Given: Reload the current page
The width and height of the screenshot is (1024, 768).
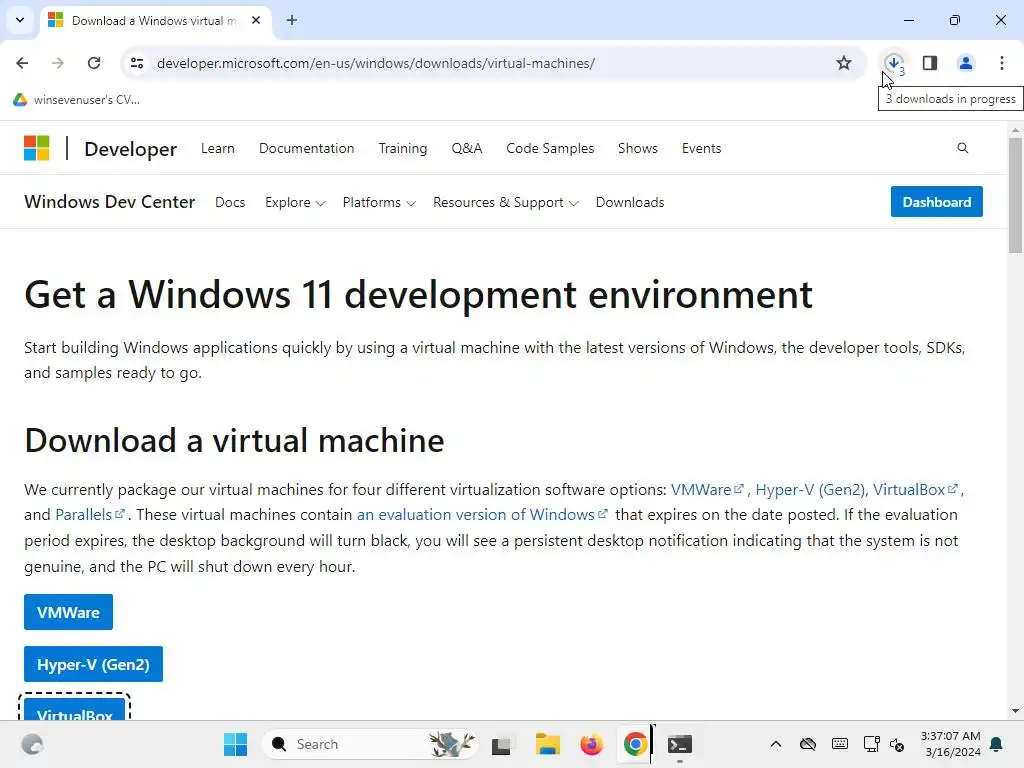Looking at the screenshot, I should point(94,63).
